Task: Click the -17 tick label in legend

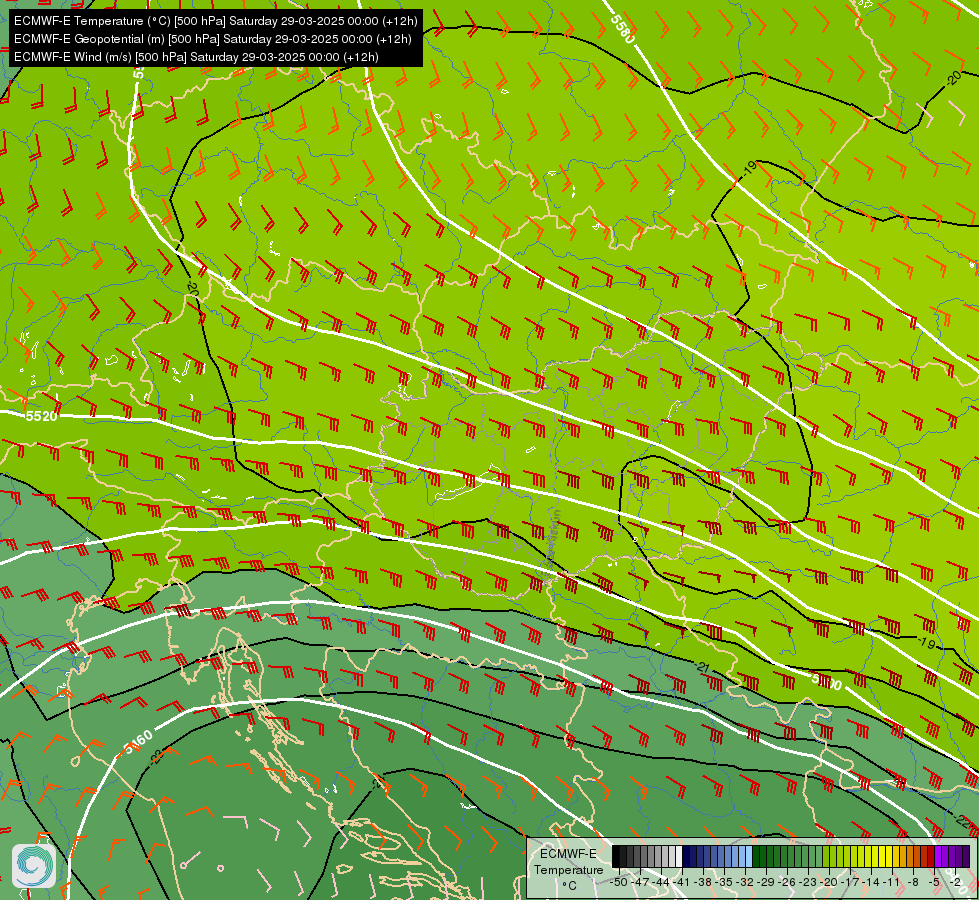Action: [x=850, y=882]
